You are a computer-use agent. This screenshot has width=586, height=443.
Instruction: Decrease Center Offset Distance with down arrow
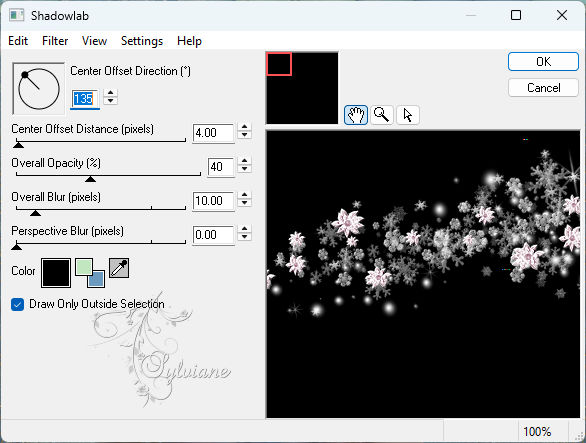[244, 136]
